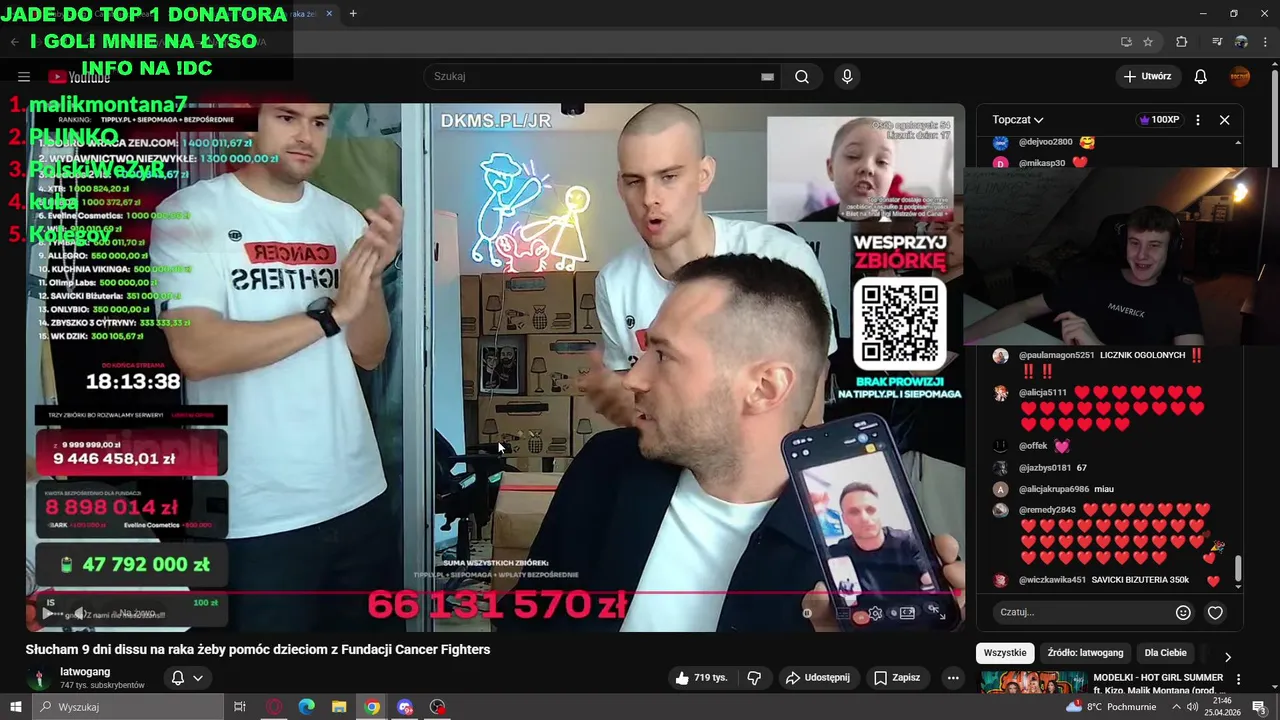
Task: Click the live chat scrollbar
Action: 1238,567
